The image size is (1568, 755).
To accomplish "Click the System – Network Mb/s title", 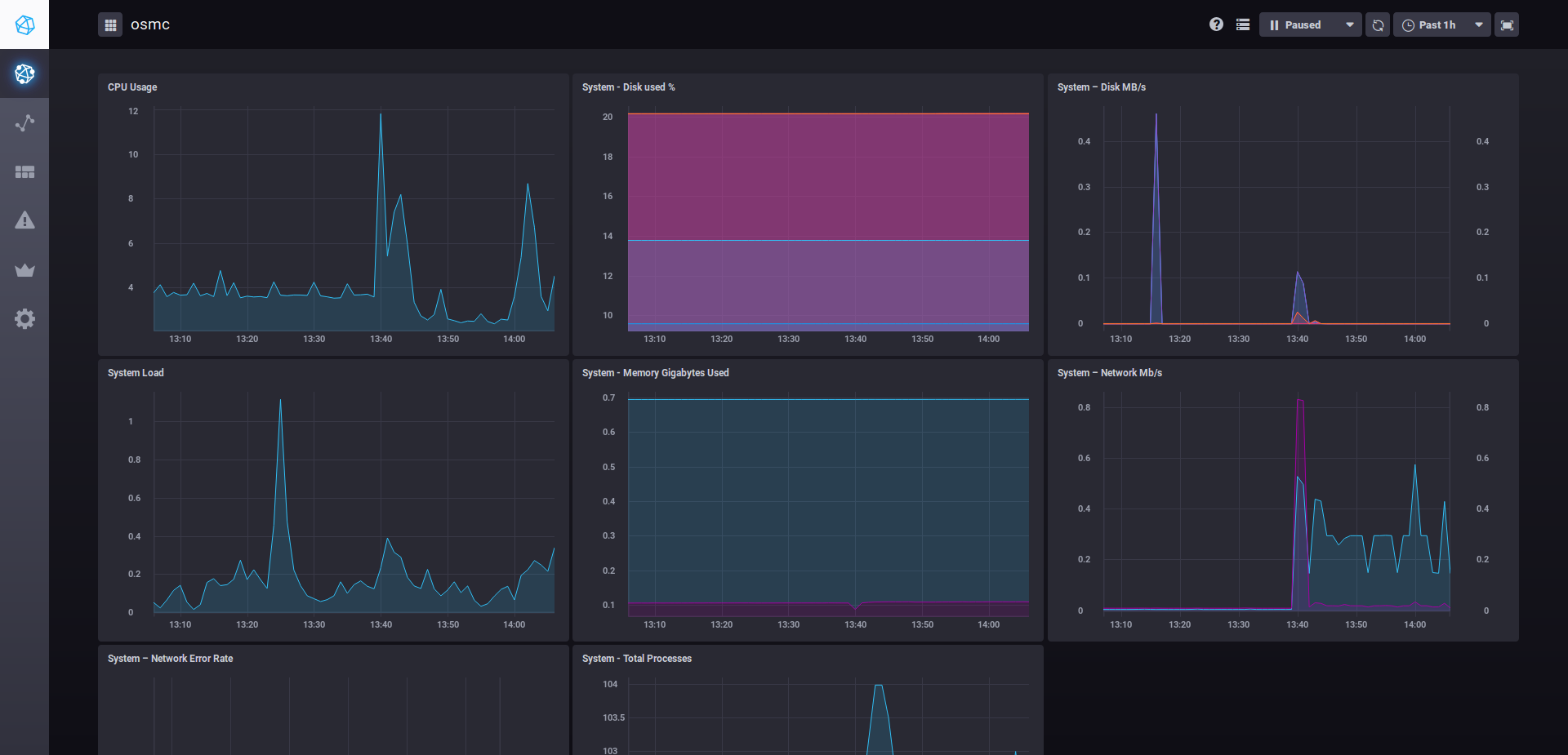I will pyautogui.click(x=1110, y=373).
